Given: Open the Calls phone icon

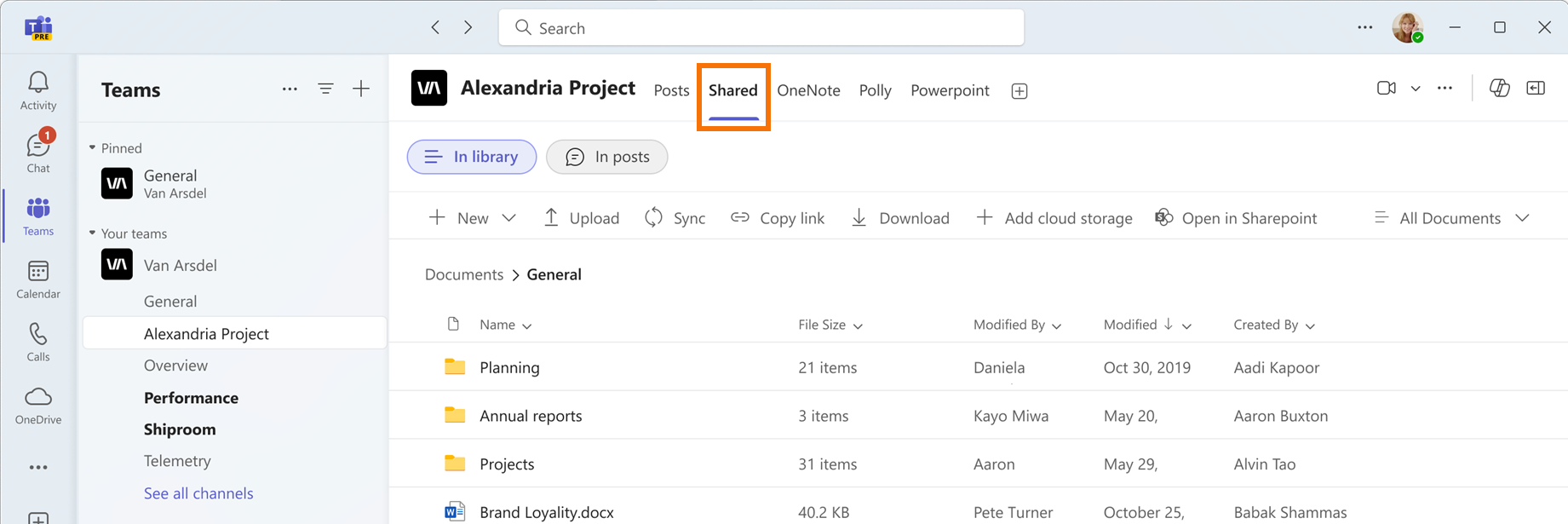Looking at the screenshot, I should [x=38, y=342].
